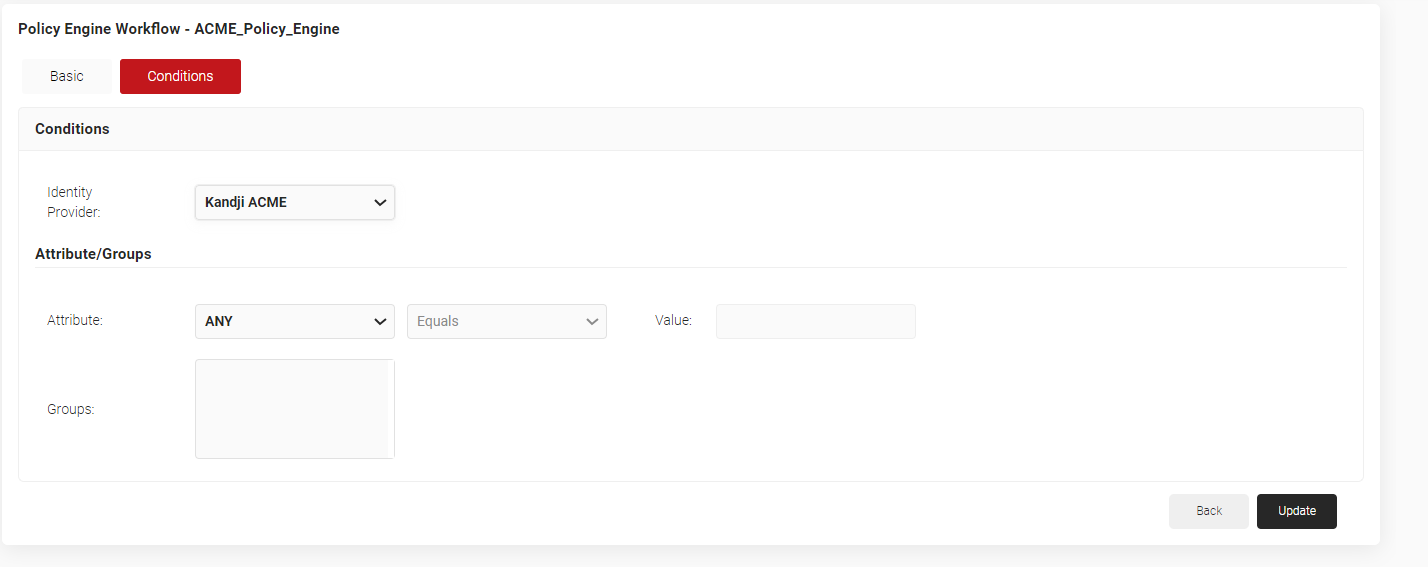
Task: Click the Groups field label
Action: point(70,409)
